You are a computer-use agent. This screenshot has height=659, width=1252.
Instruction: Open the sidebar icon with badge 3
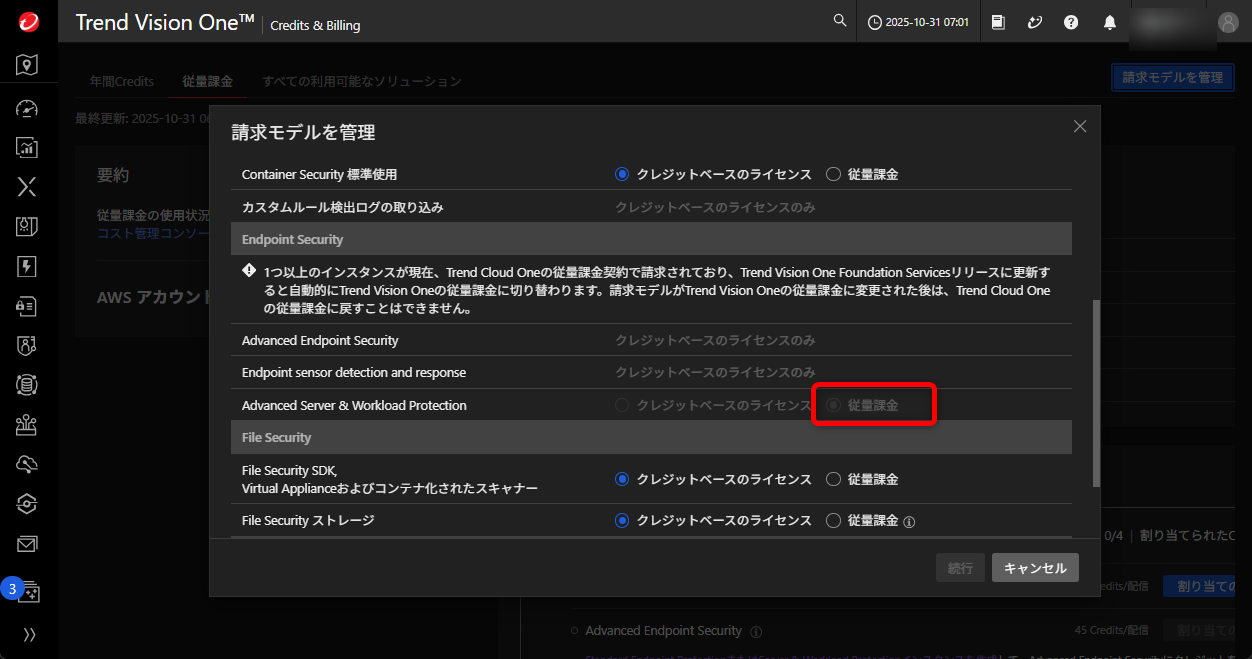click(x=28, y=591)
